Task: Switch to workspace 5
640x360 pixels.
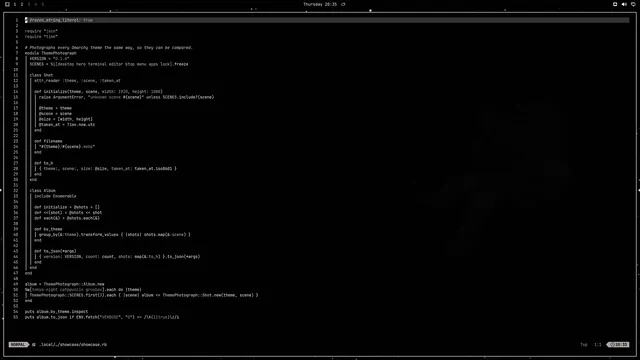Action: coord(42,4)
